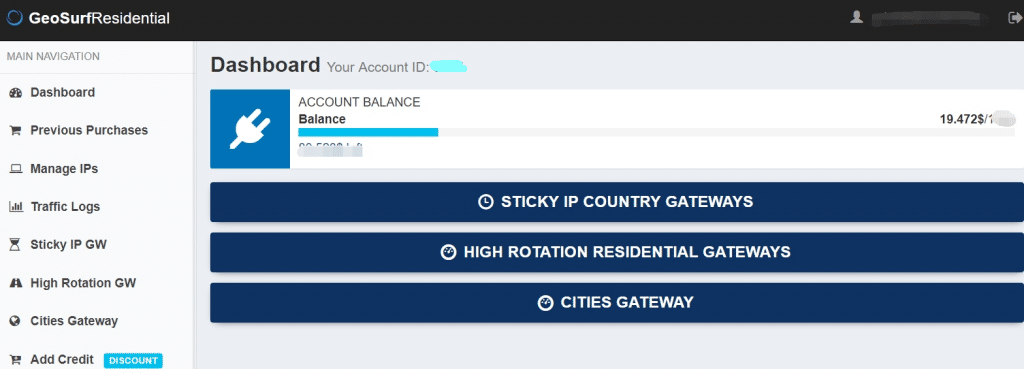Screen dimensions: 1024x369
Task: Click the globe icon beside Cities Gateway
Action: [x=16, y=321]
